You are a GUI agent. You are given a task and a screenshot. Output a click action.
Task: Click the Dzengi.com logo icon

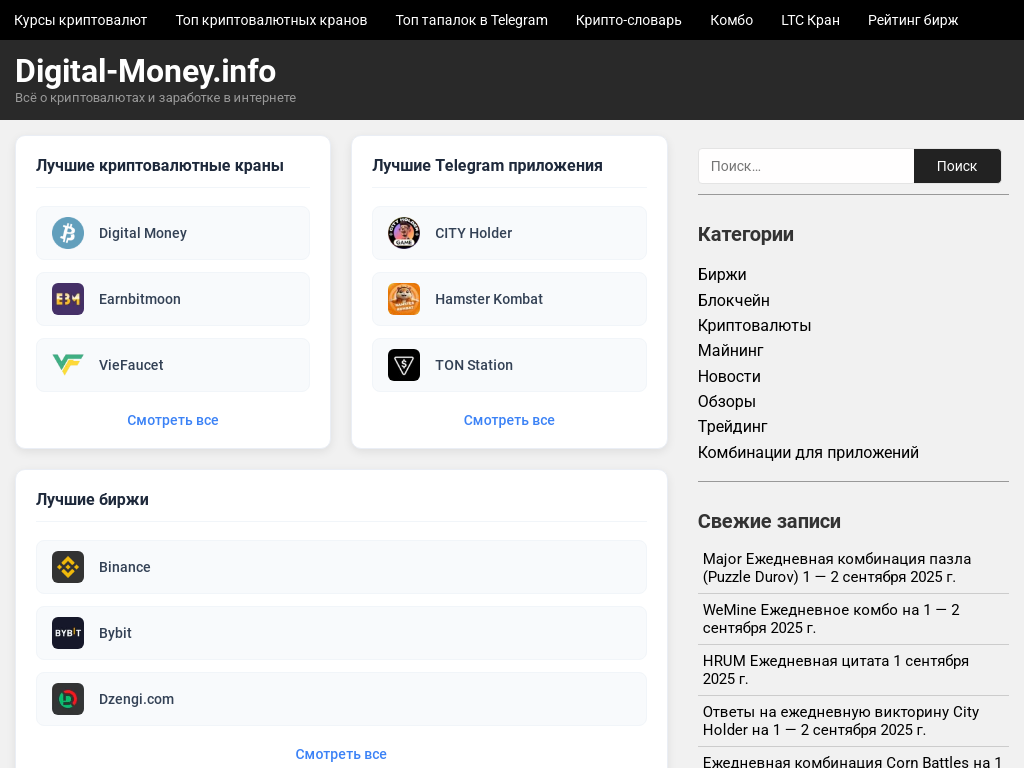tap(68, 699)
